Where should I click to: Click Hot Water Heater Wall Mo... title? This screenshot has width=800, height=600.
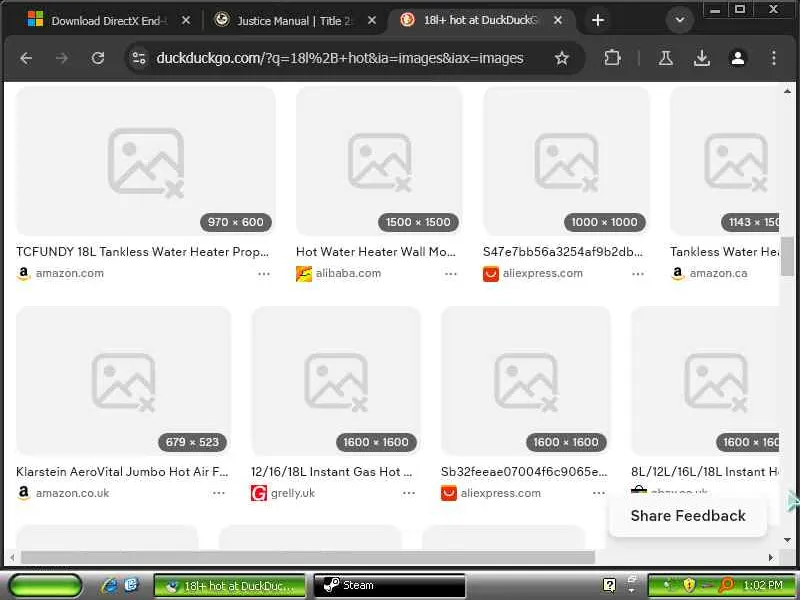pyautogui.click(x=376, y=252)
